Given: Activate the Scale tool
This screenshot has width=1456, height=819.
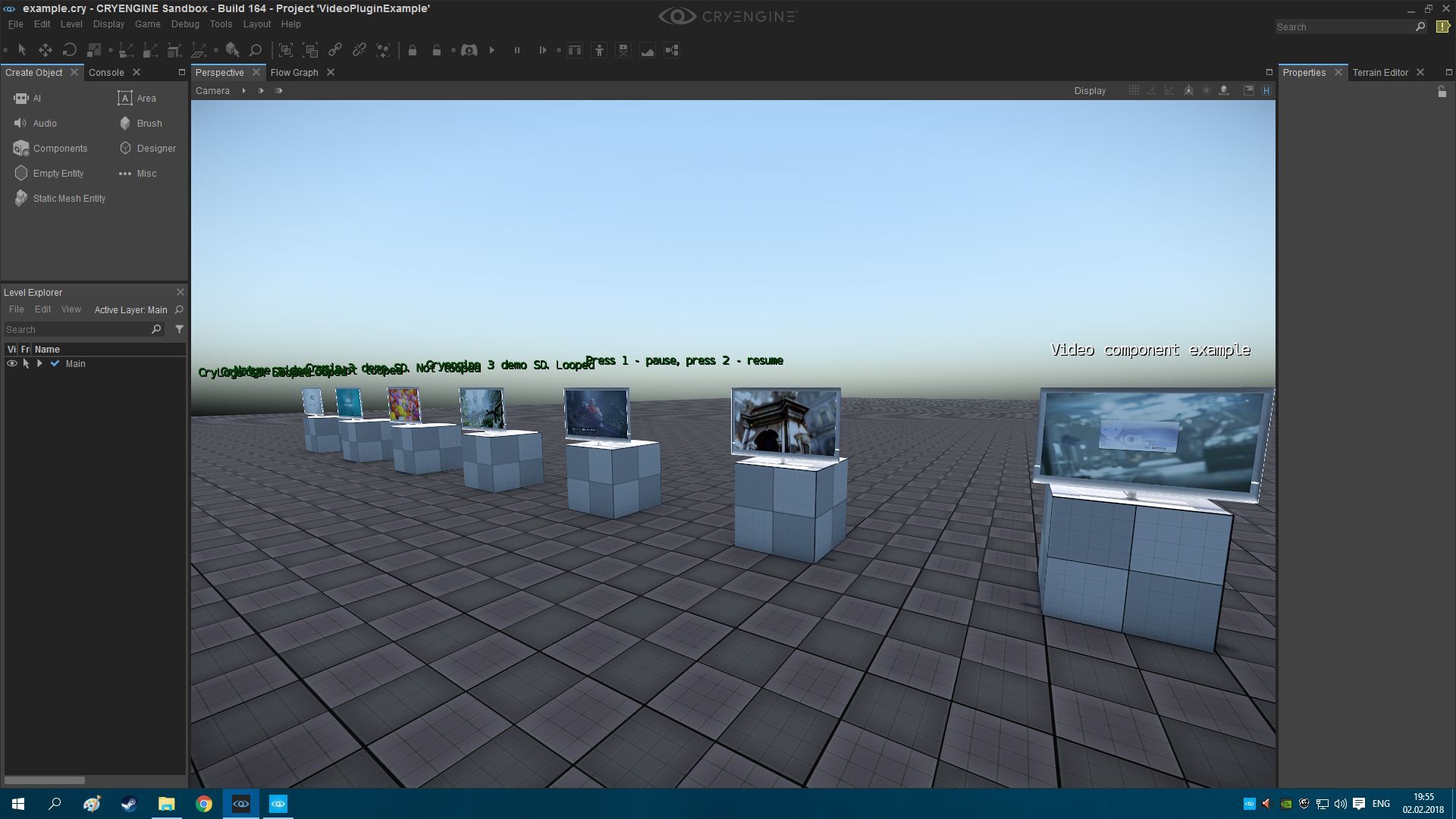Looking at the screenshot, I should [x=94, y=50].
